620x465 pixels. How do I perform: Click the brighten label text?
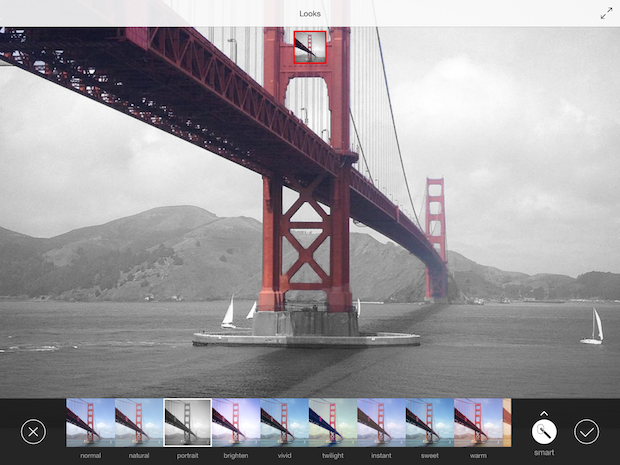click(x=236, y=456)
